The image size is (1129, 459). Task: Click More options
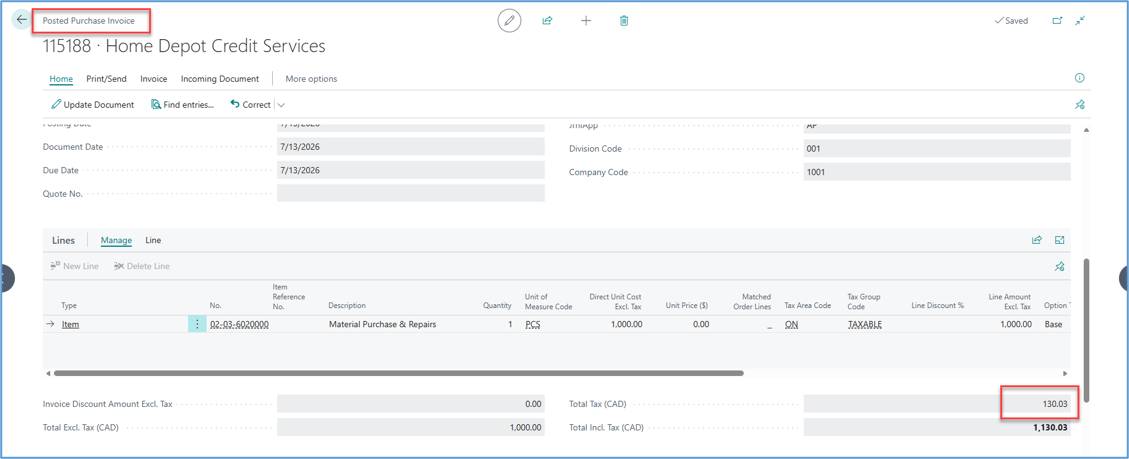tap(311, 79)
